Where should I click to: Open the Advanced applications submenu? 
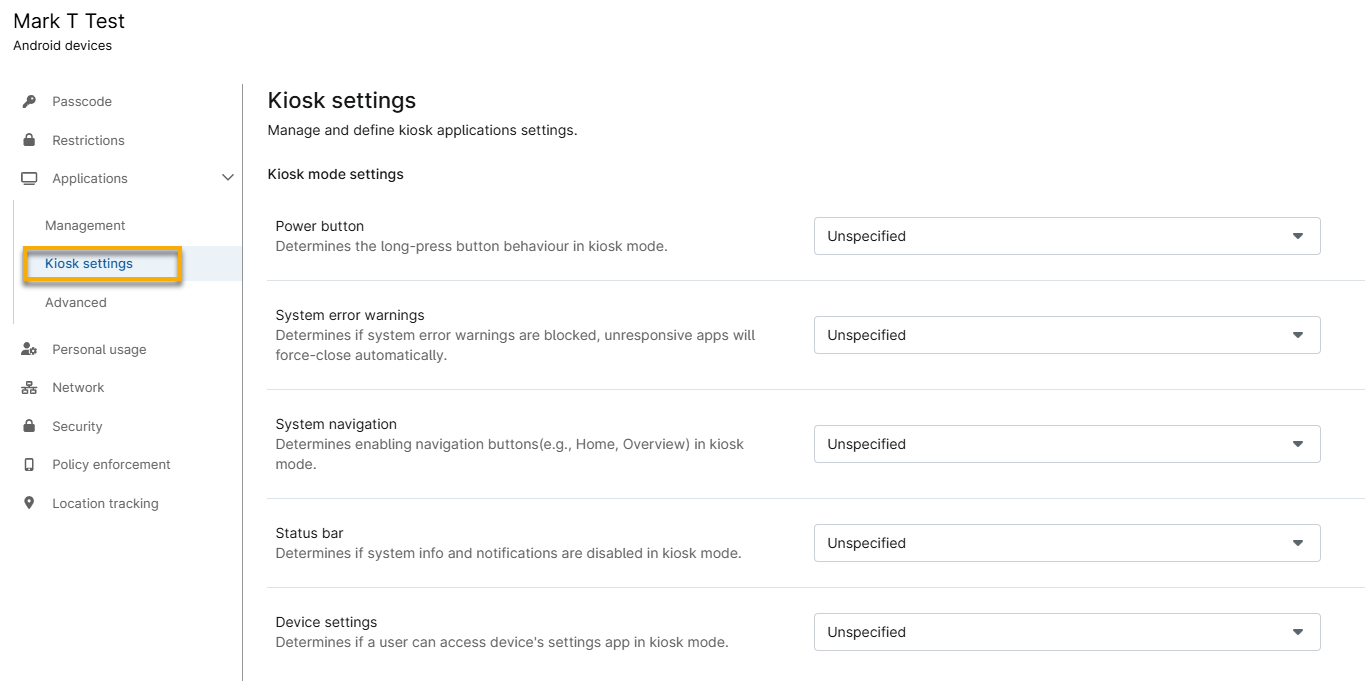pyautogui.click(x=76, y=302)
